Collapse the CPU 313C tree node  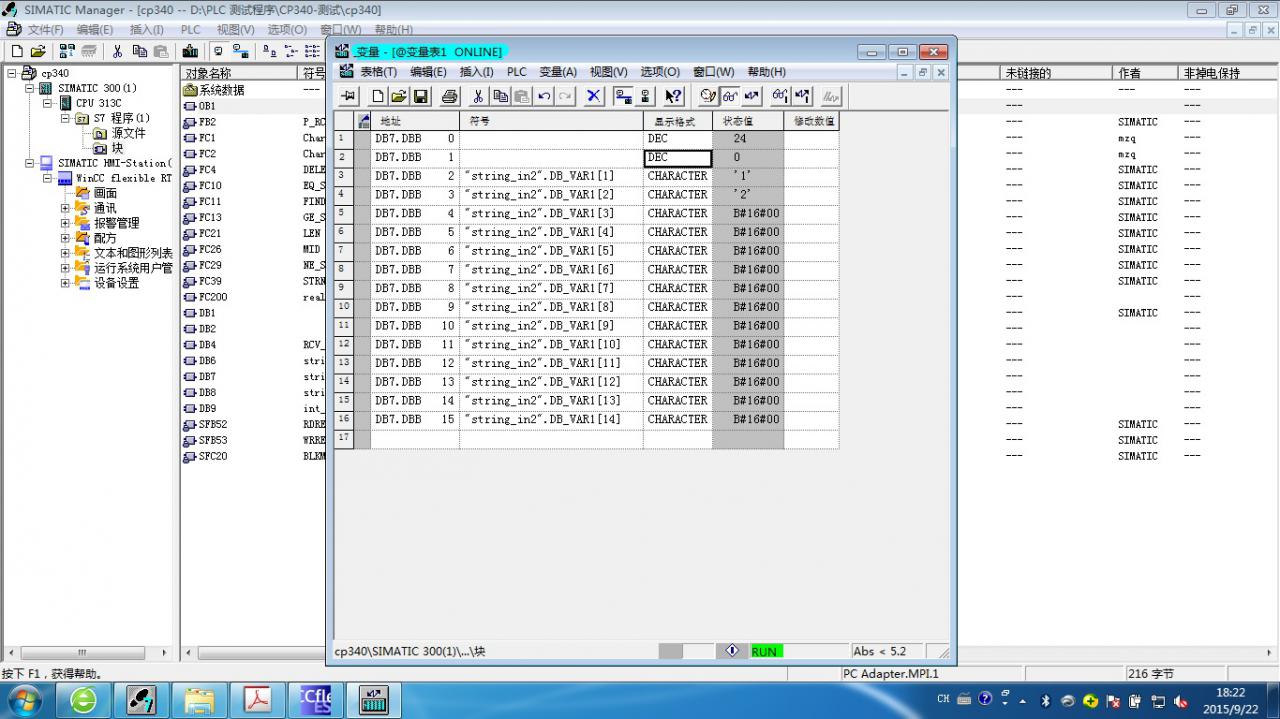click(x=47, y=103)
